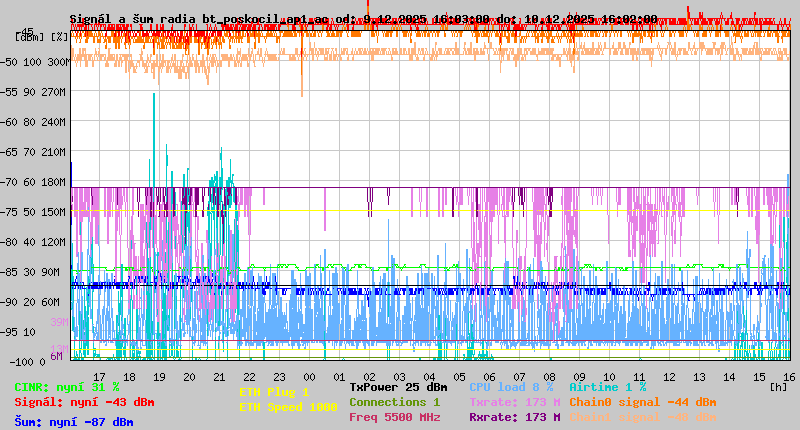
Task: Click the '-65' dBm axis value
Action: [9, 152]
